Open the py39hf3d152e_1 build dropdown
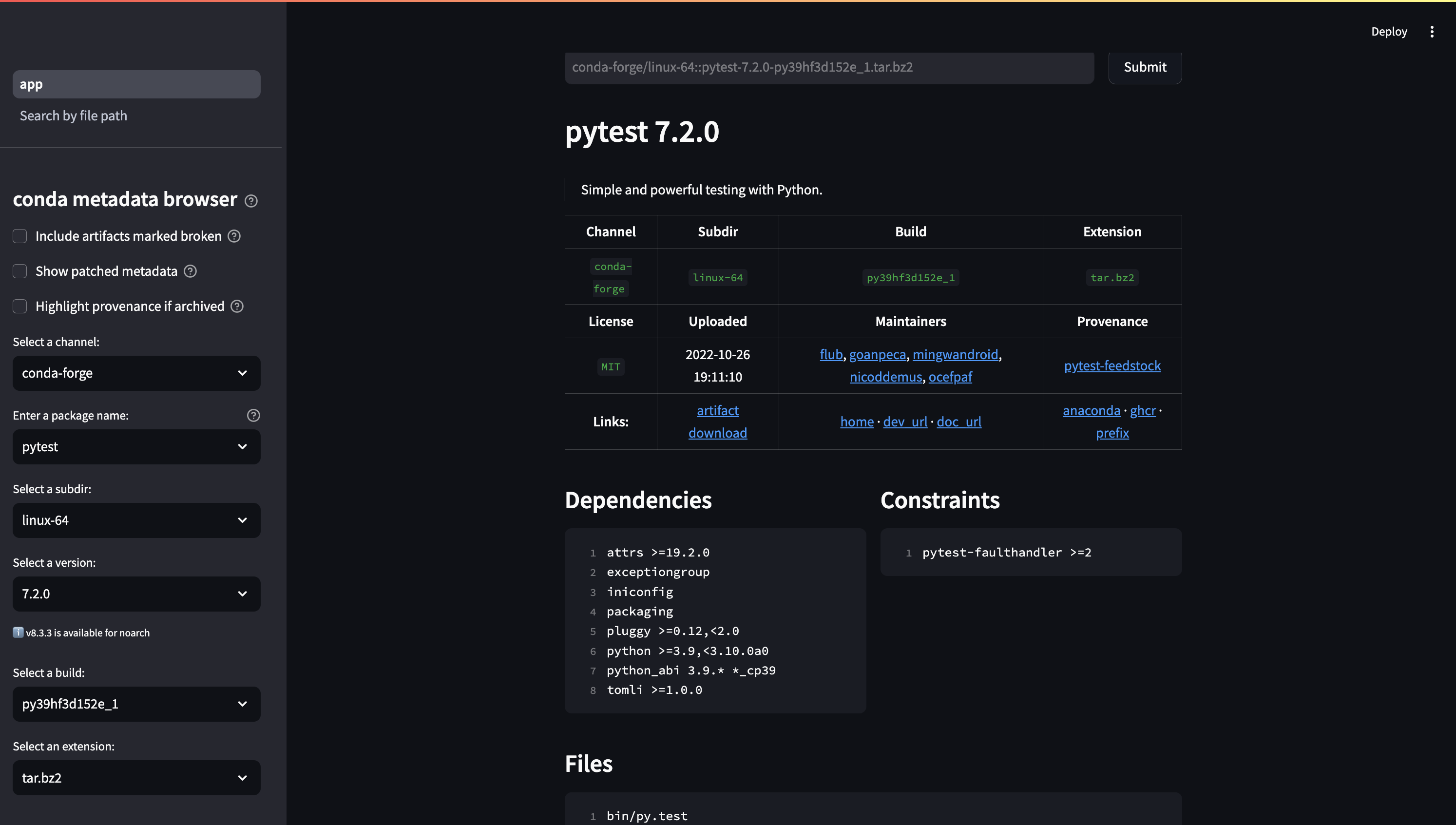 coord(136,704)
